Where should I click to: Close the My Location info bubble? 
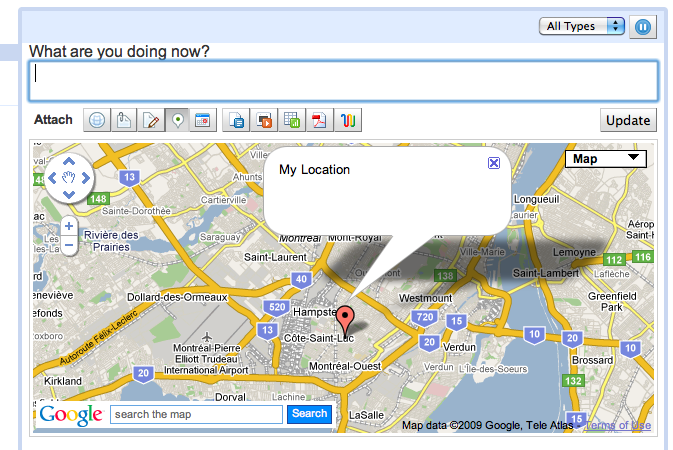click(x=494, y=163)
